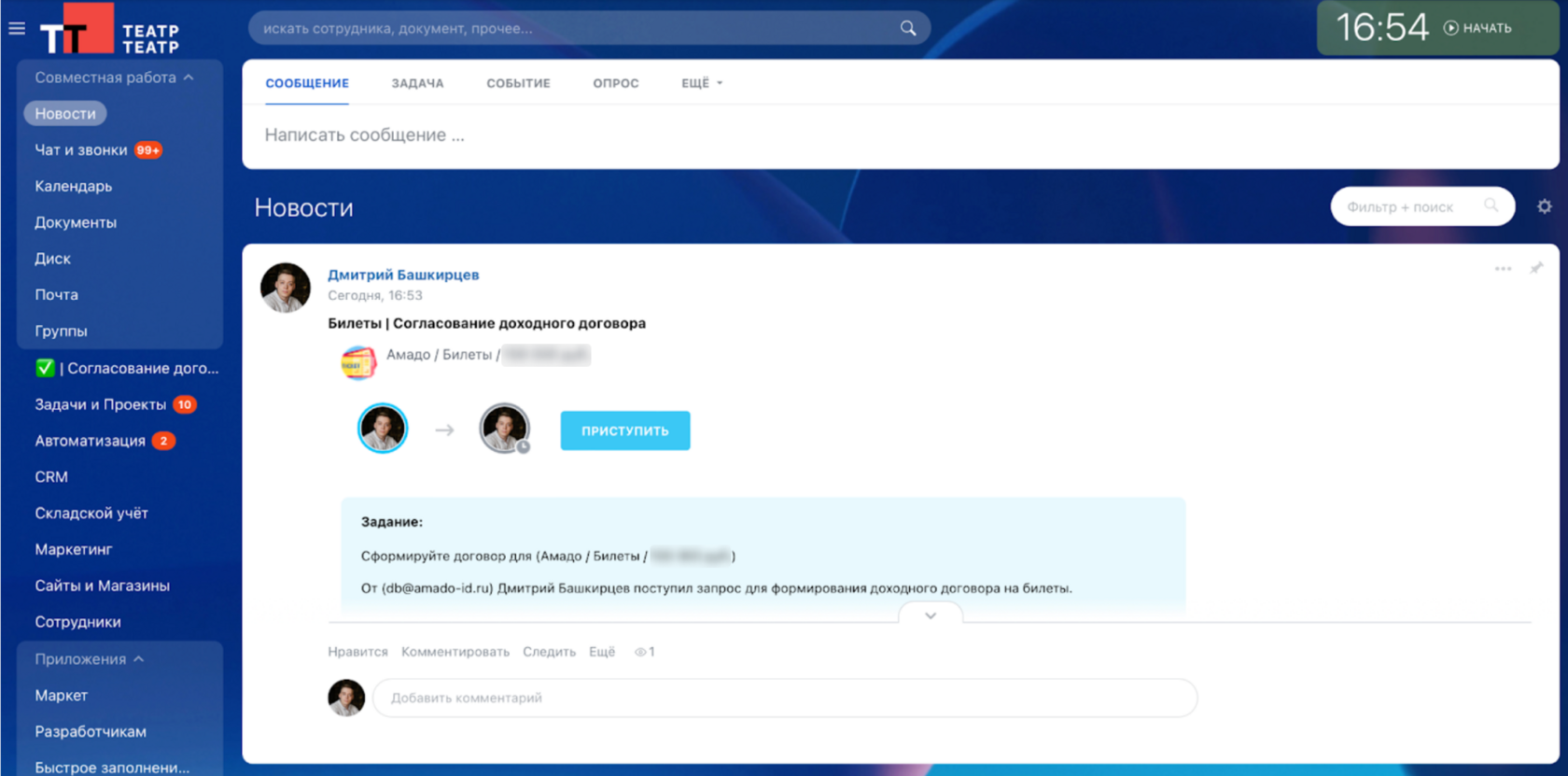Viewport: 1568px width, 776px height.
Task: Click the Театр Театр logo
Action: [x=109, y=31]
